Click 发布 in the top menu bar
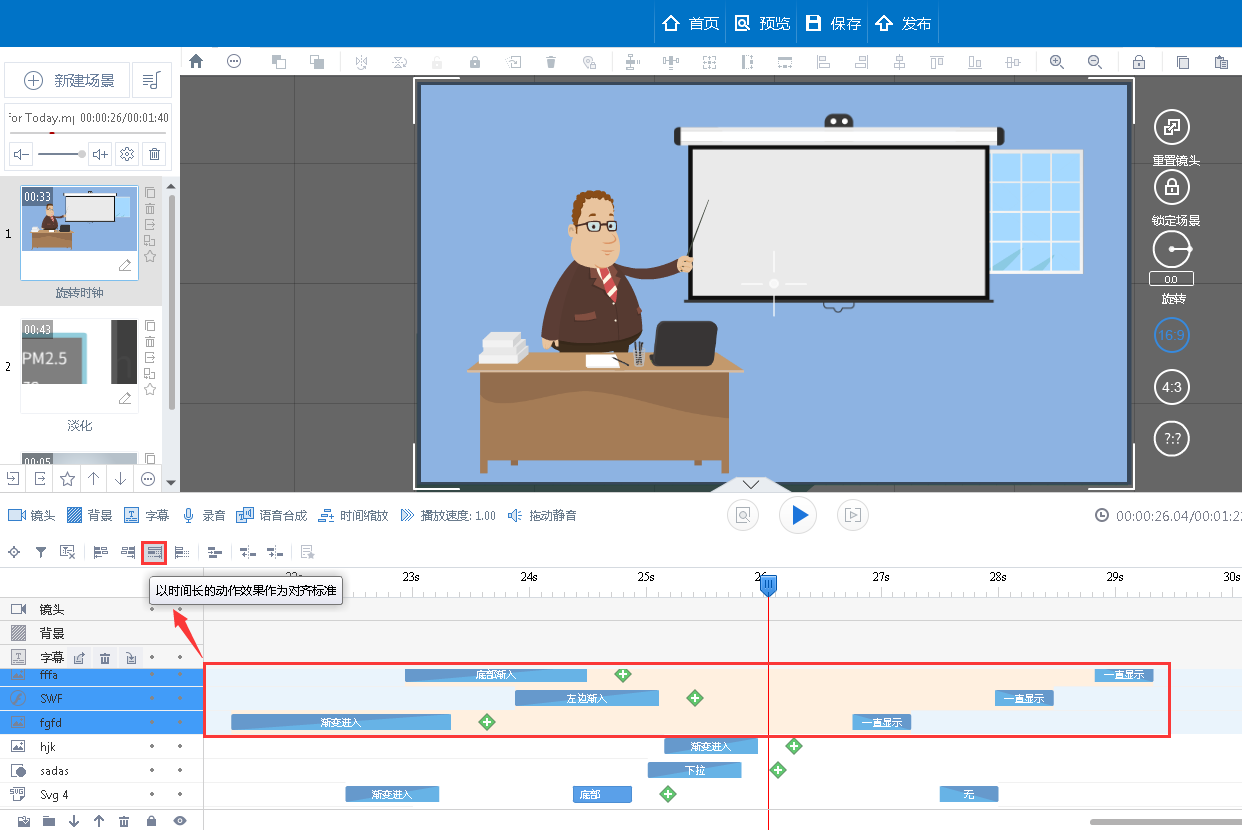1242x830 pixels. tap(903, 23)
